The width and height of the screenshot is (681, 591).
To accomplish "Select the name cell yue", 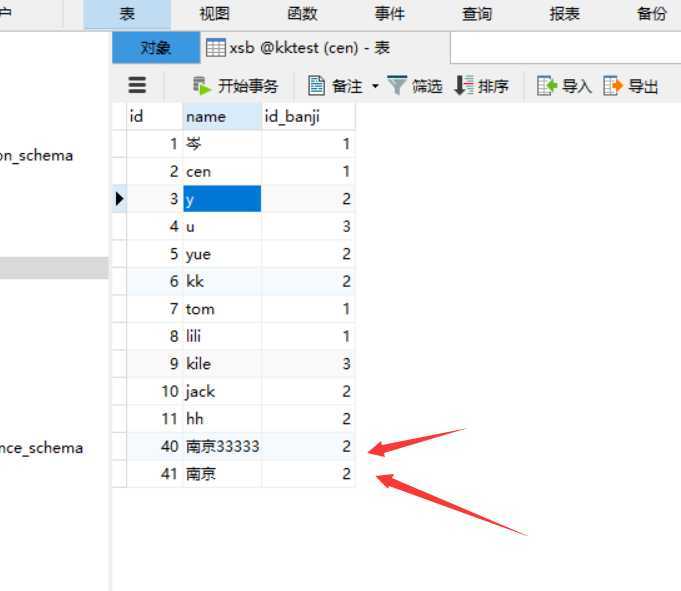I will 222,254.
